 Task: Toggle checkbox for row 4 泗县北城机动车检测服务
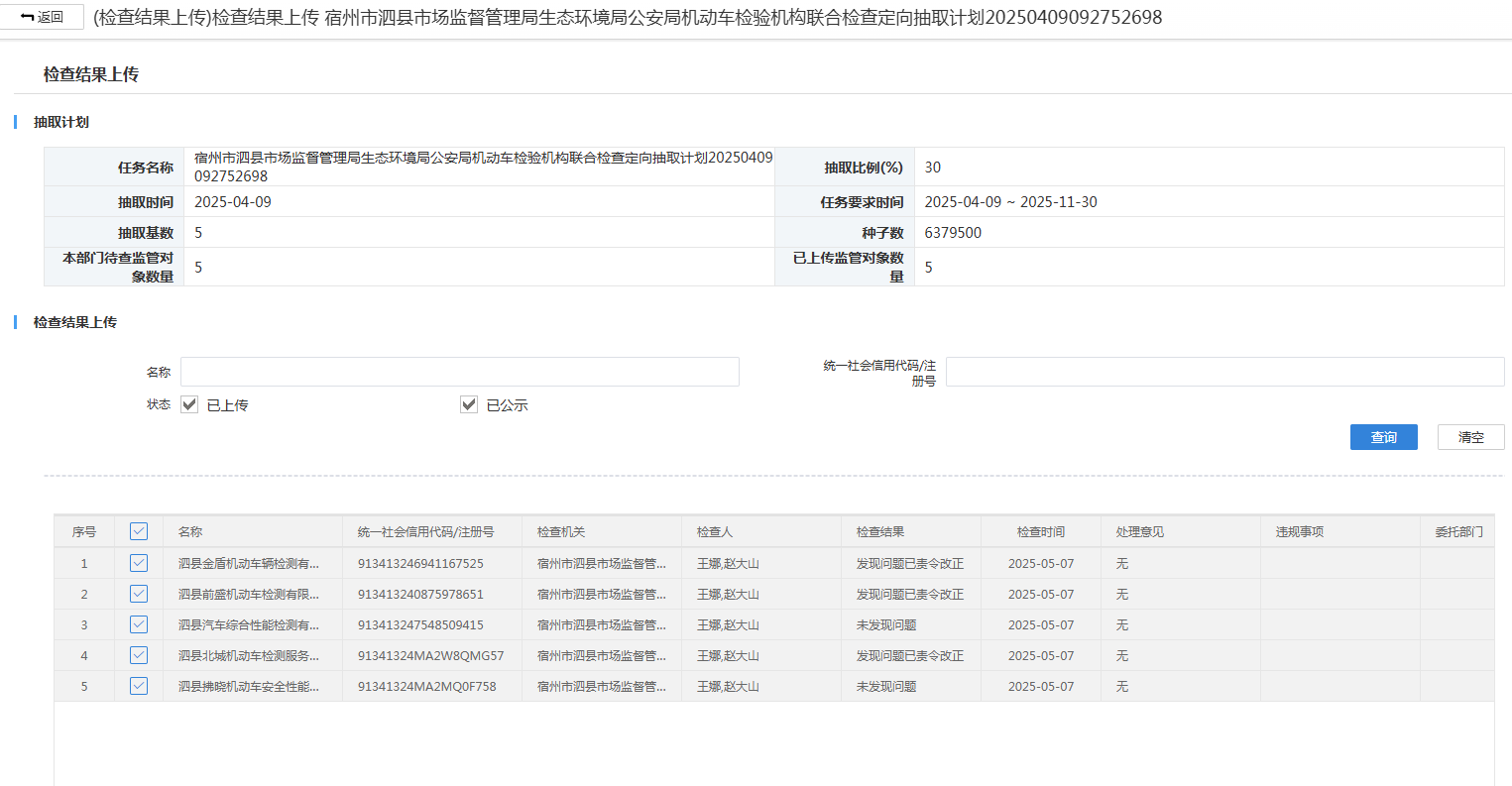(139, 655)
